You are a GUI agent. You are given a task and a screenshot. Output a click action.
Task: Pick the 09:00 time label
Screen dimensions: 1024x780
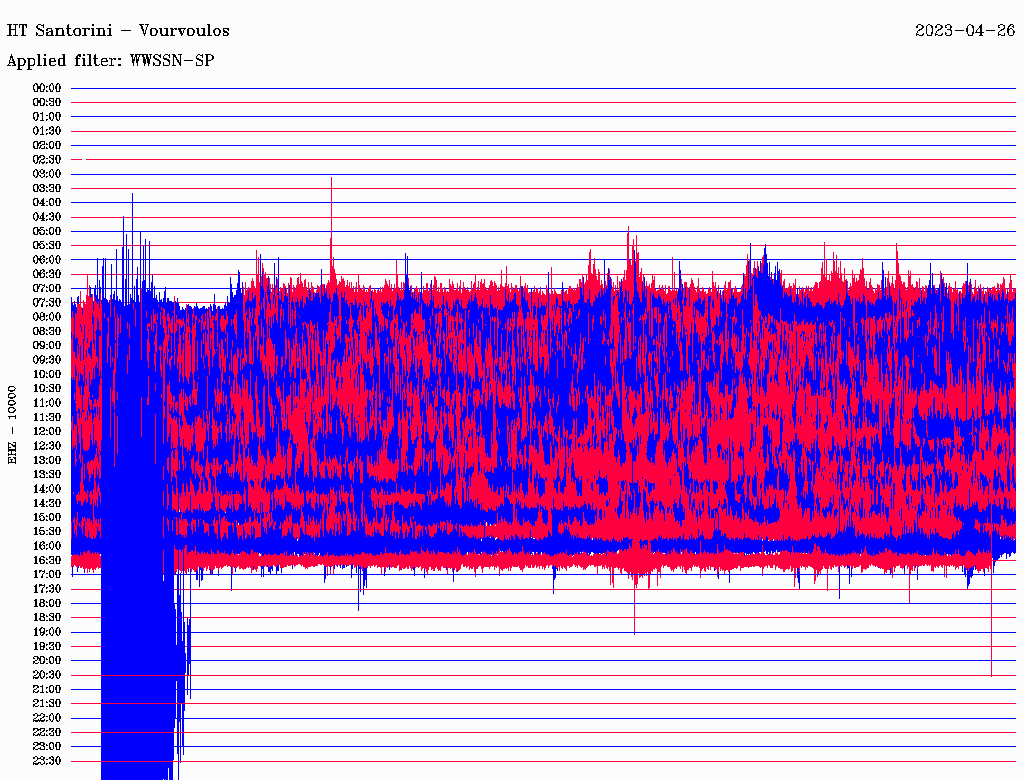tap(47, 345)
